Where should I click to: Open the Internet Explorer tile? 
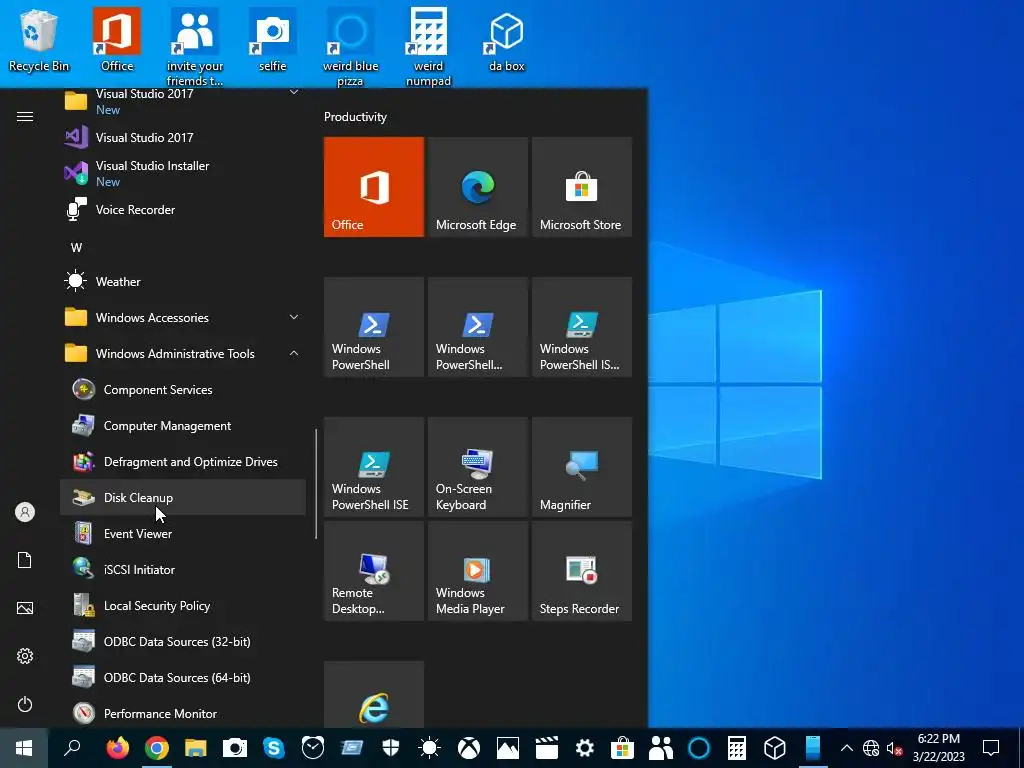click(374, 695)
